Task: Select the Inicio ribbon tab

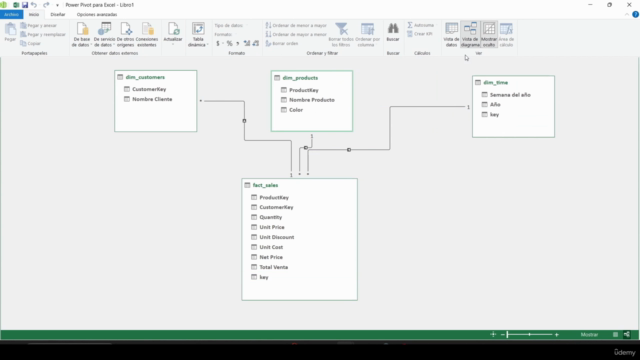Action: click(34, 14)
